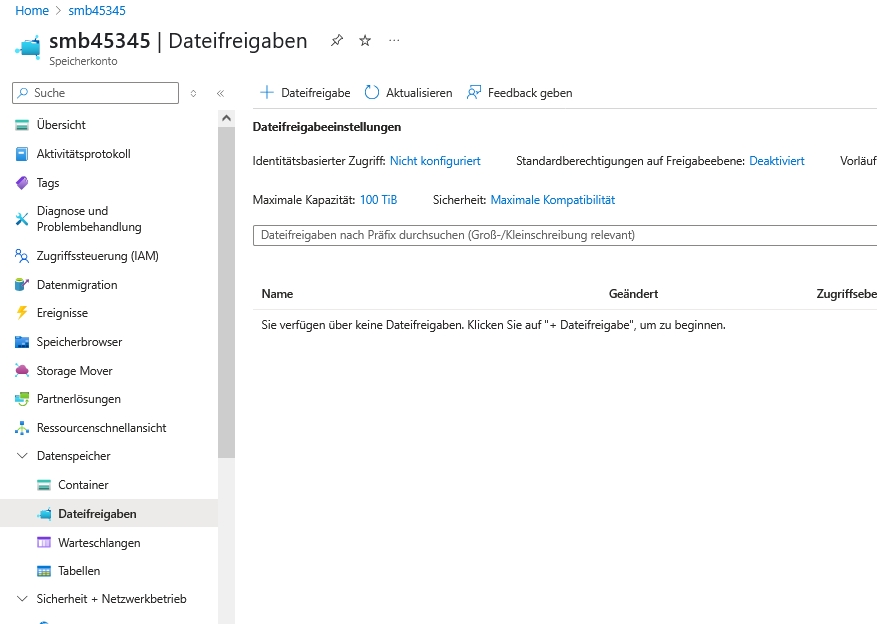The image size is (877, 624).
Task: Click the plus icon to add Dateifreigabe
Action: [x=267, y=93]
